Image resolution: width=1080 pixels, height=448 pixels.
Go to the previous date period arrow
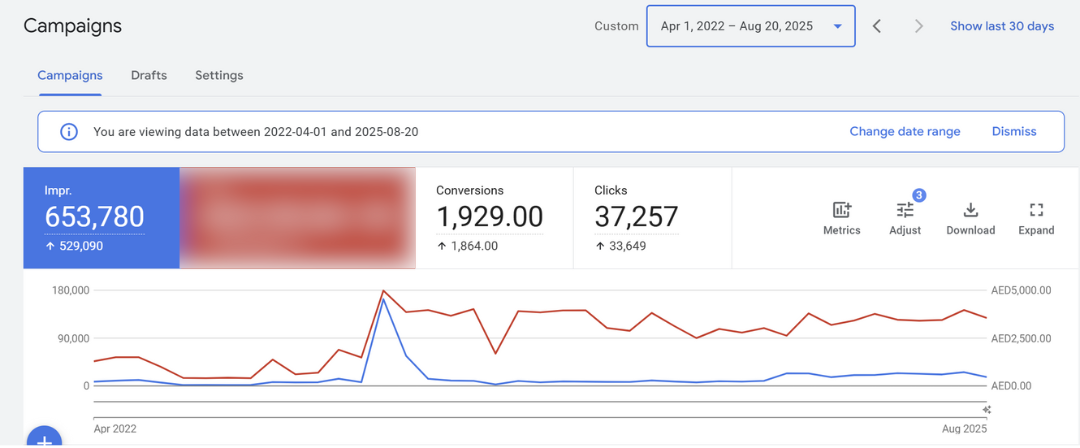(x=877, y=26)
